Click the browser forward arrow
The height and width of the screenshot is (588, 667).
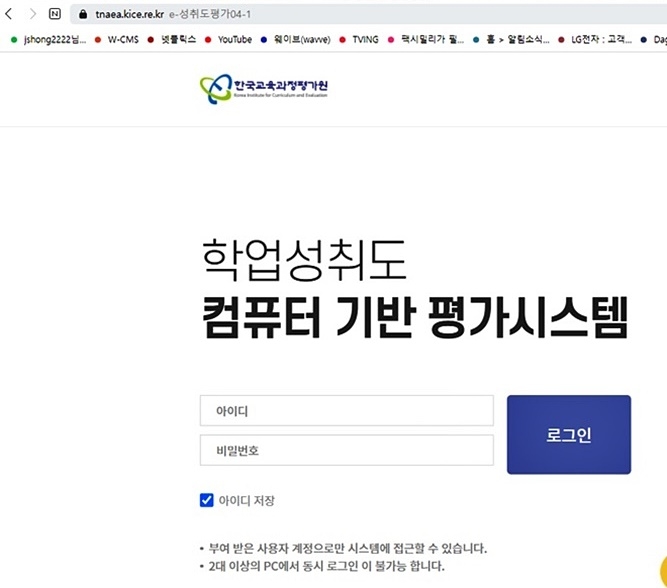click(x=31, y=15)
